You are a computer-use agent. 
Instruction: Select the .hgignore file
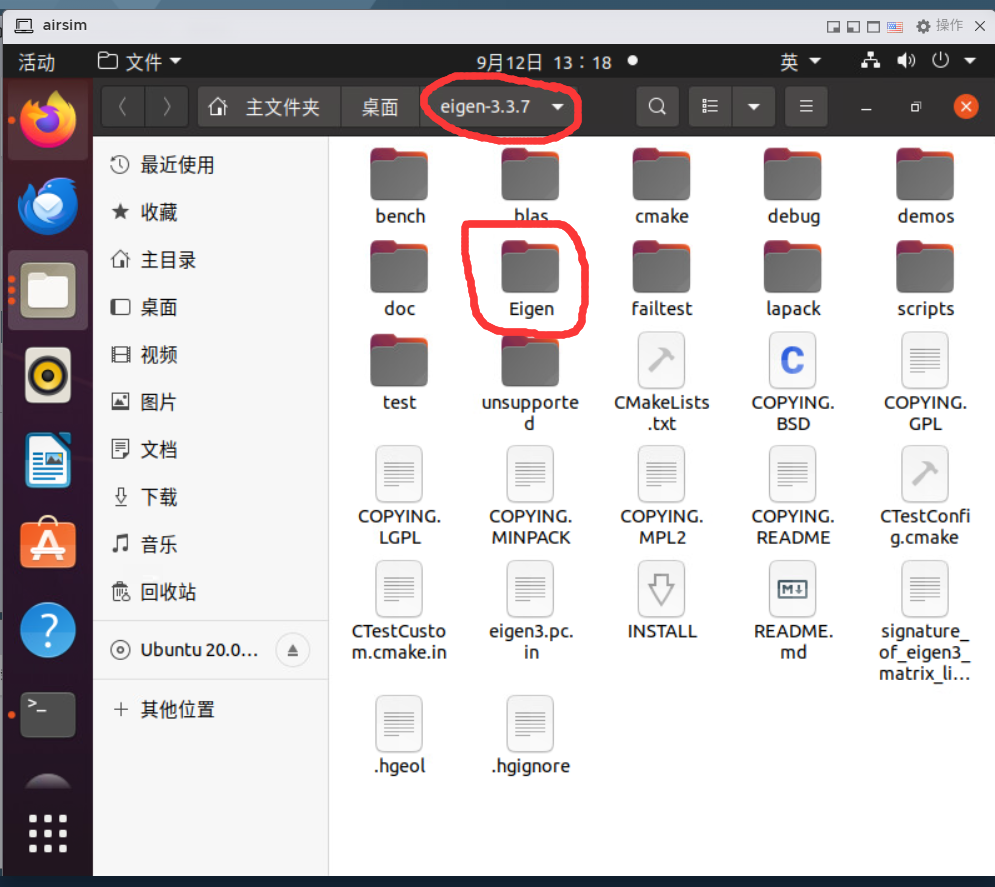(530, 735)
